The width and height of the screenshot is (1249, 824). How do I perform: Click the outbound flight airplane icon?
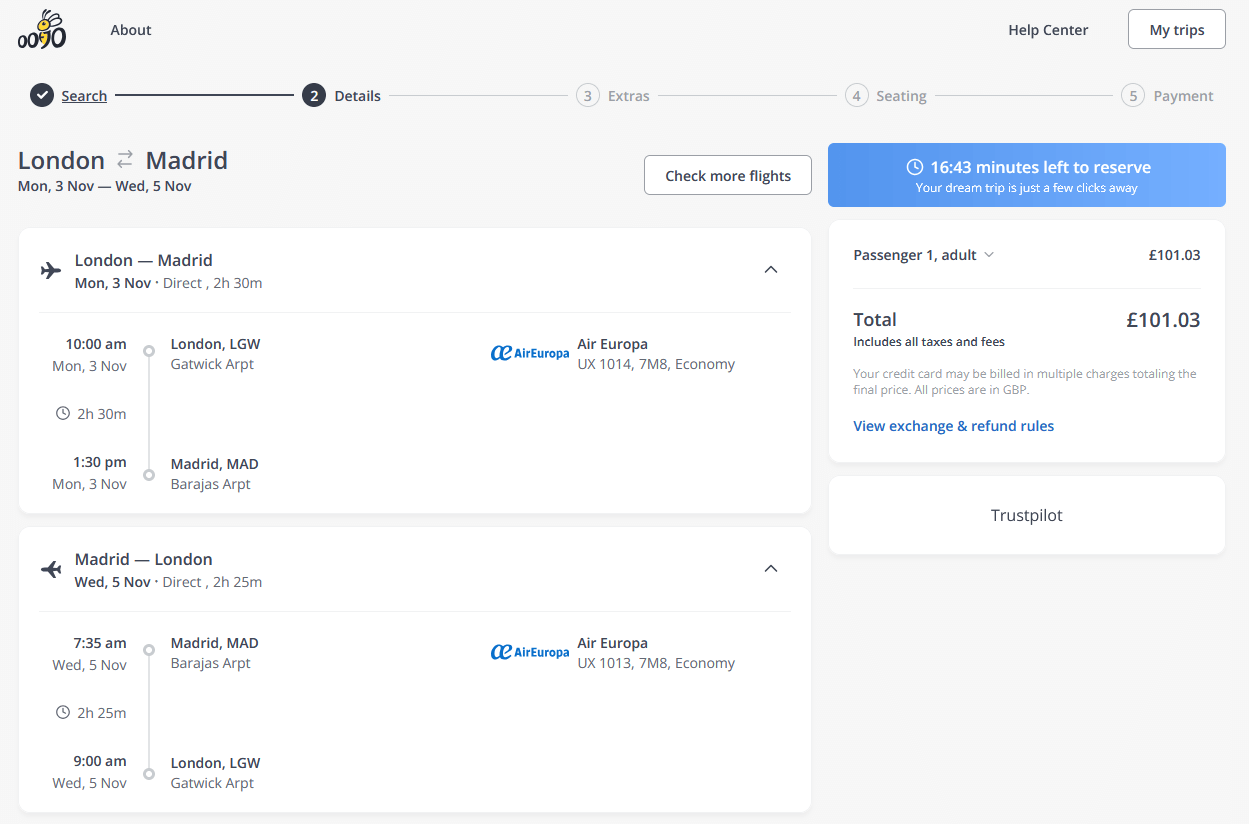coord(51,270)
